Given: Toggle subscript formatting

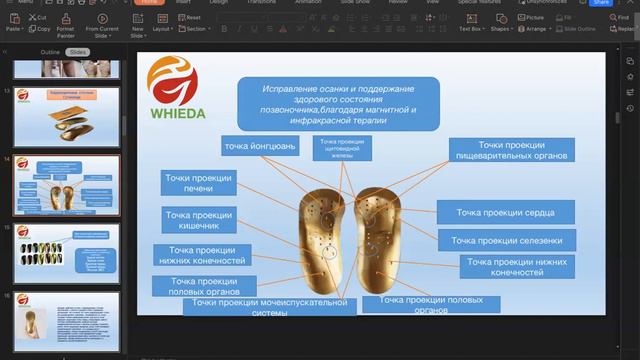Looking at the screenshot, I should pos(316,29).
